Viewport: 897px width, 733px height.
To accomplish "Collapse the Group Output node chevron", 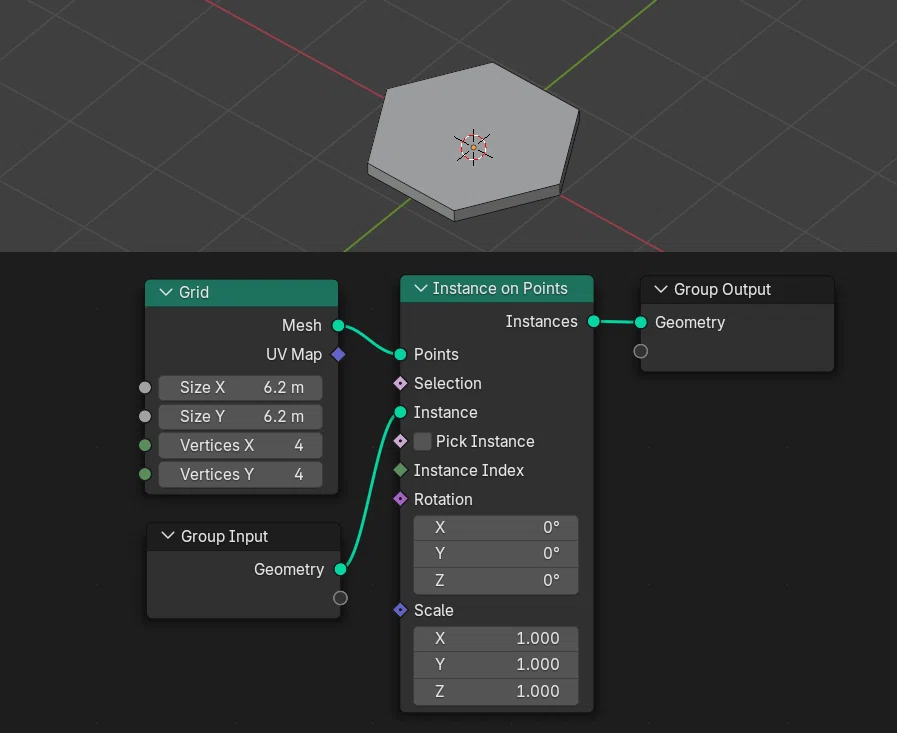I will (661, 290).
